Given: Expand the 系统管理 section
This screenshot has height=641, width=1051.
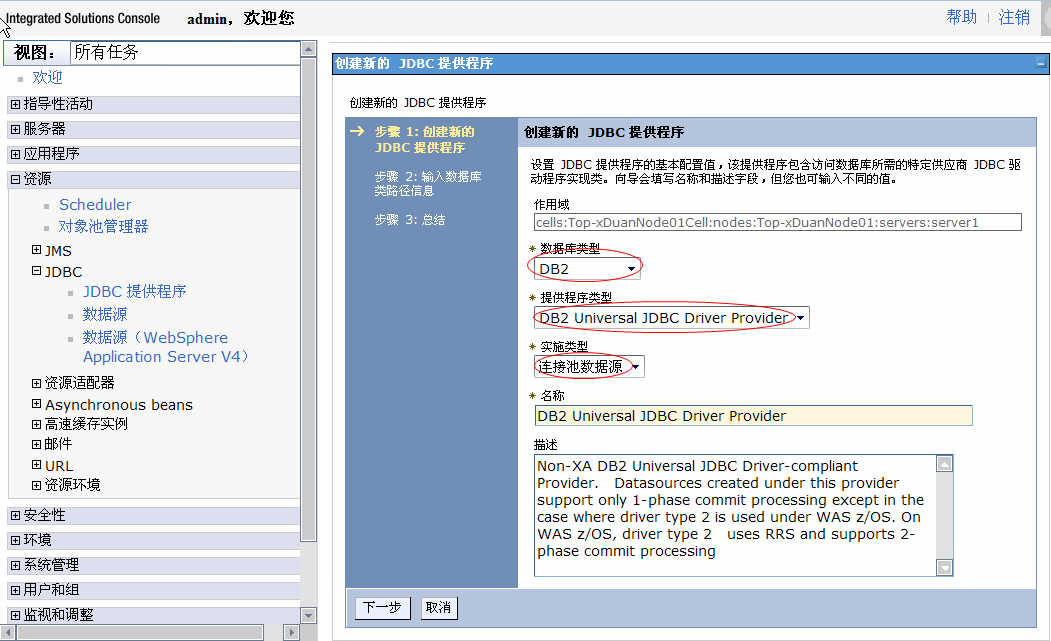Looking at the screenshot, I should pyautogui.click(x=15, y=565).
